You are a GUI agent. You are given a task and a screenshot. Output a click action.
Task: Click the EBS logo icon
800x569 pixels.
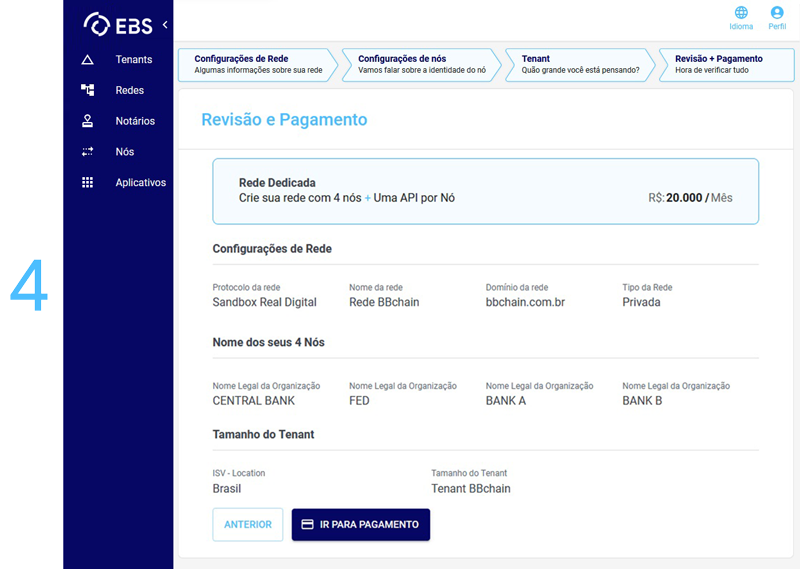click(97, 24)
